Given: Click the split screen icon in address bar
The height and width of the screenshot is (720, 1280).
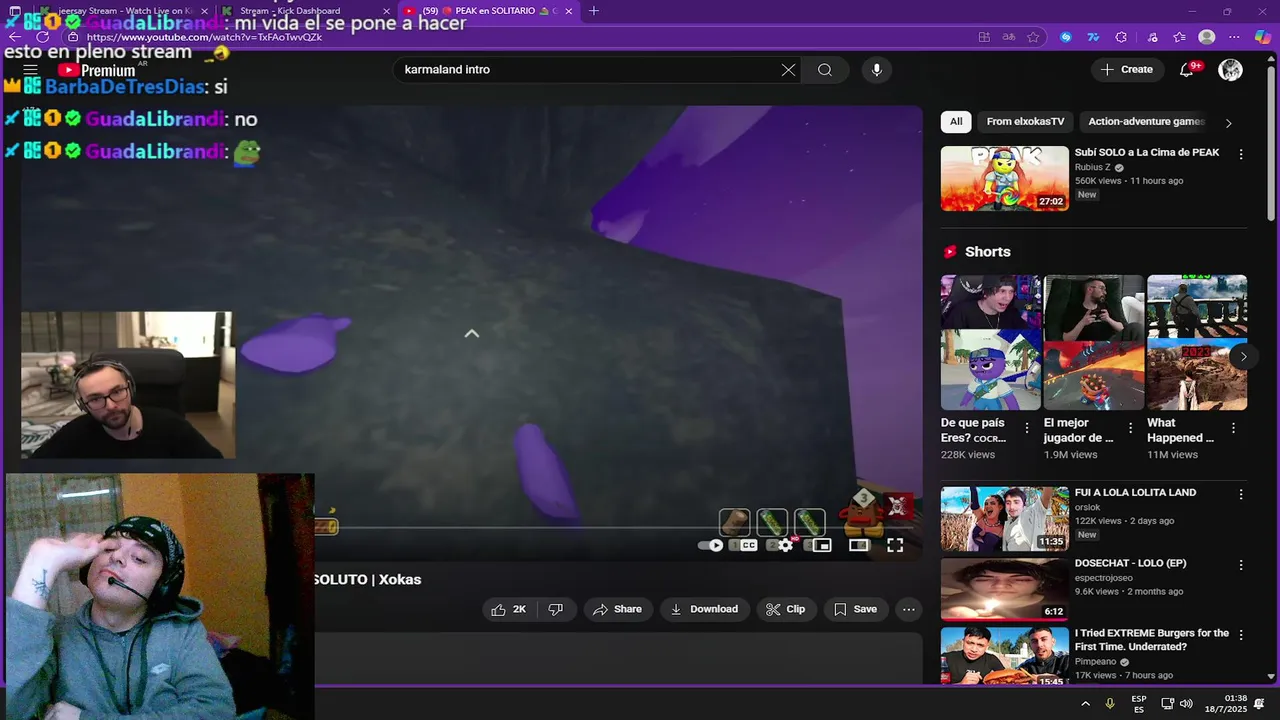Looking at the screenshot, I should click(984, 37).
